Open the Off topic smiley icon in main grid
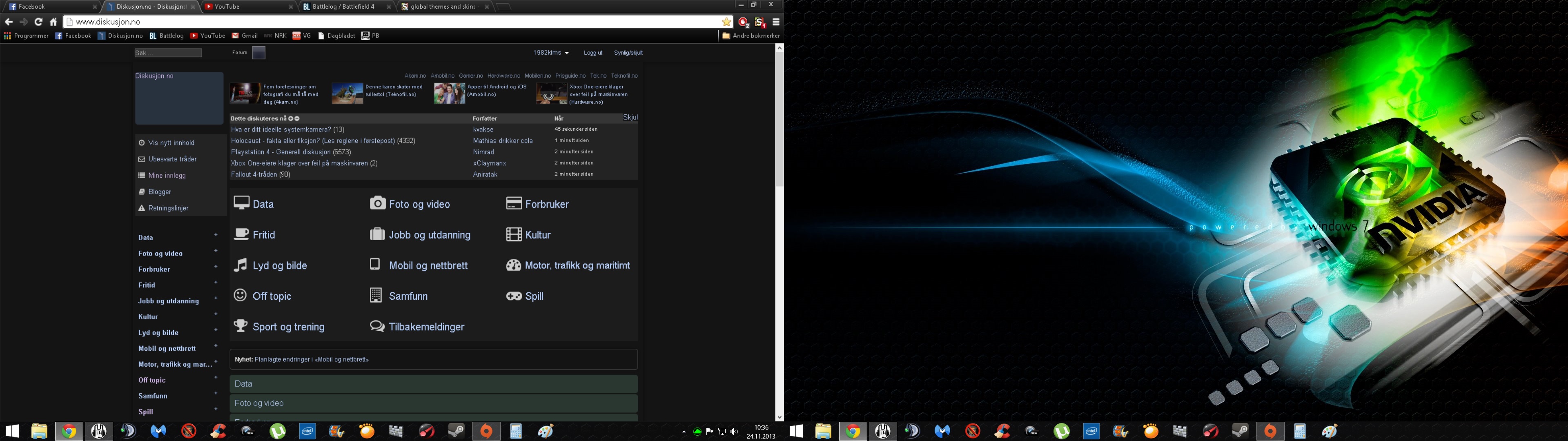Viewport: 1568px width, 441px height. coord(241,295)
